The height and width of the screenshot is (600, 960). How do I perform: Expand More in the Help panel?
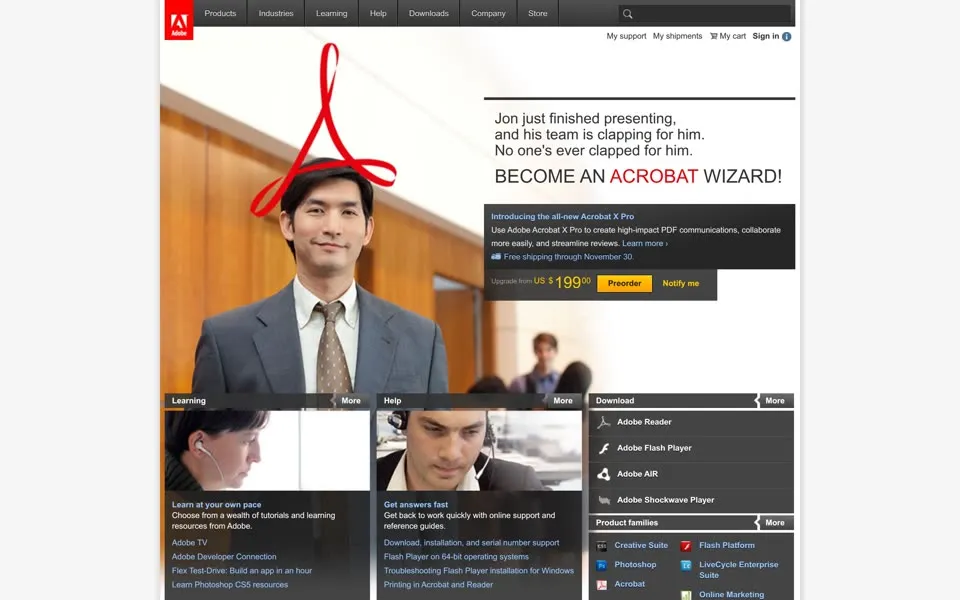click(563, 400)
